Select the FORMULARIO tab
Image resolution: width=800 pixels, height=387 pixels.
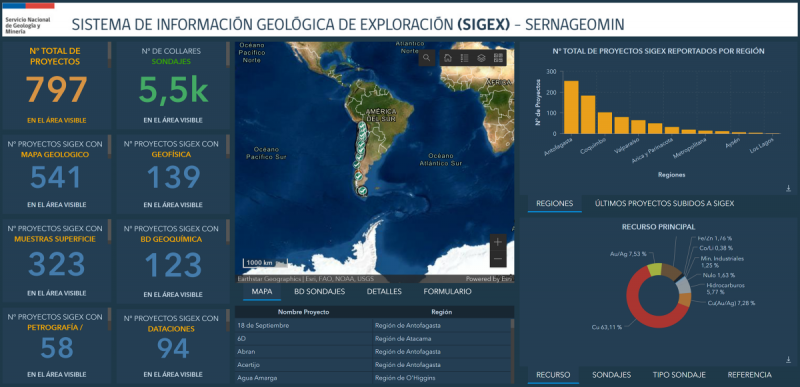[447, 292]
